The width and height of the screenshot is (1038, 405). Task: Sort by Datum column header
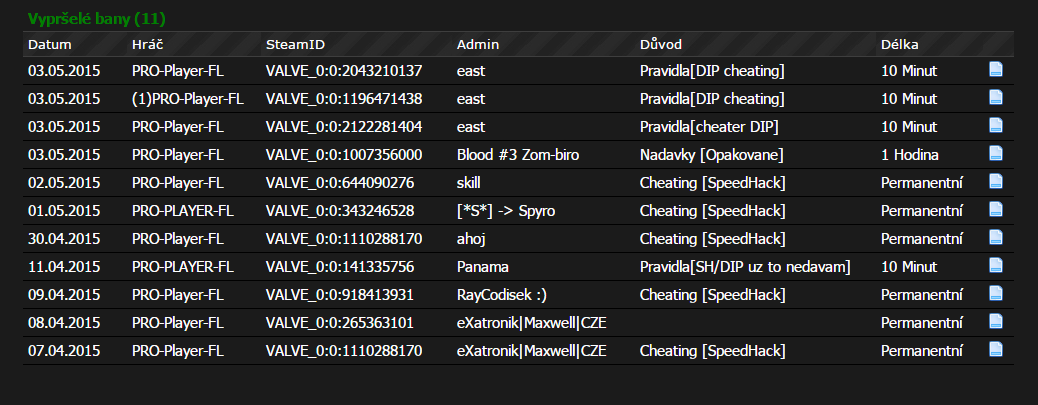point(50,45)
